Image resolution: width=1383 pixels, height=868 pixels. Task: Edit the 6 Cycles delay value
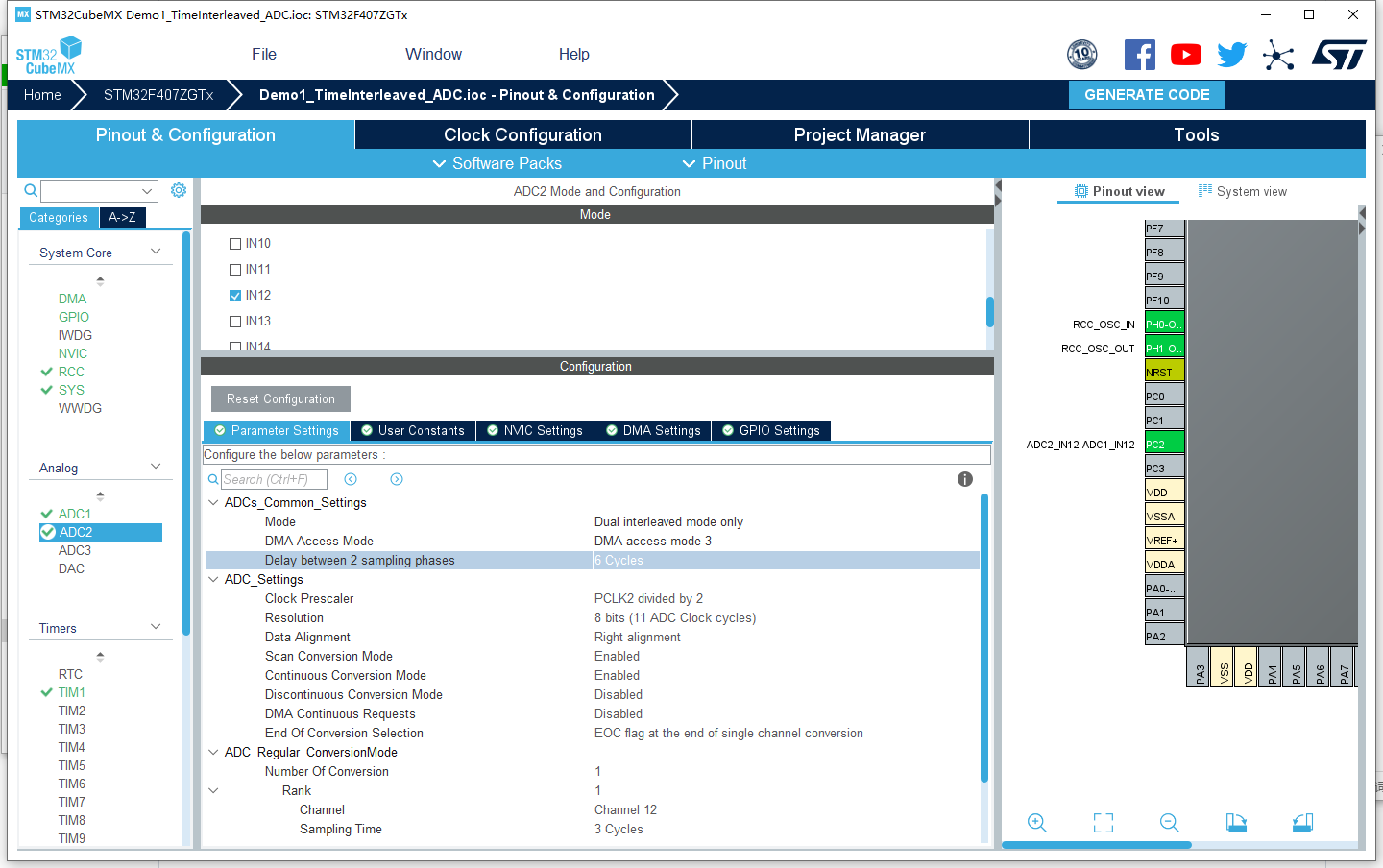(x=786, y=560)
